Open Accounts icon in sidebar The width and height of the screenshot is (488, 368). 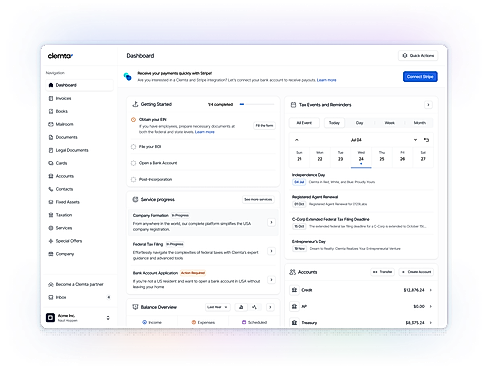coord(51,176)
